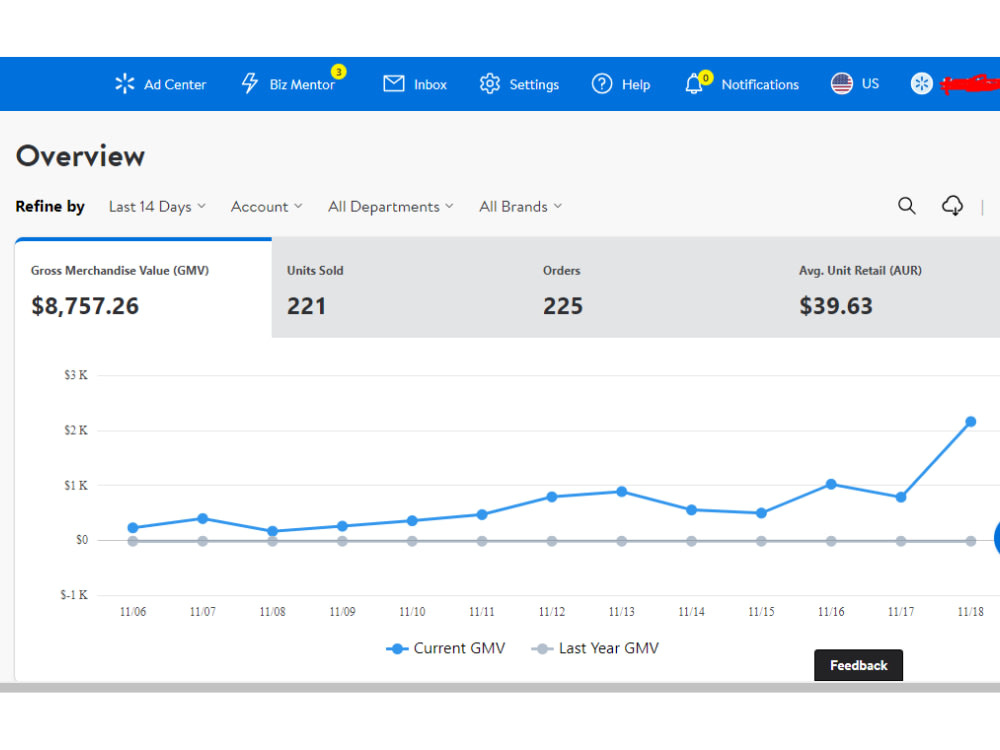Viewport: 1000px width, 750px height.
Task: Click the horizontal scrollbar at bottom
Action: 500,688
